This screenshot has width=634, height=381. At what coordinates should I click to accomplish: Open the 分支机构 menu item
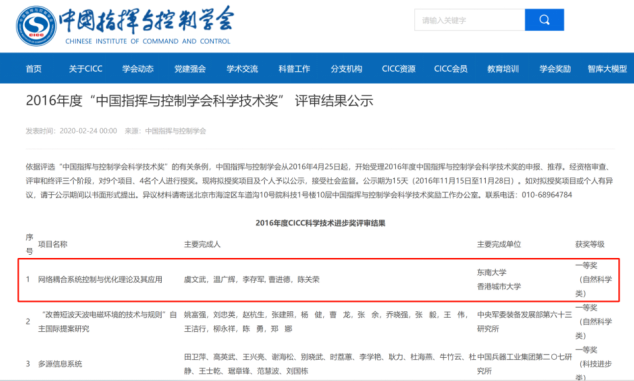click(347, 69)
